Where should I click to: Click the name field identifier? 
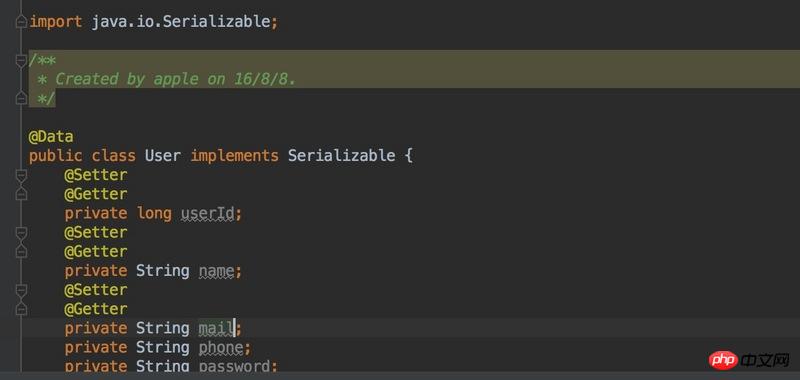click(216, 271)
